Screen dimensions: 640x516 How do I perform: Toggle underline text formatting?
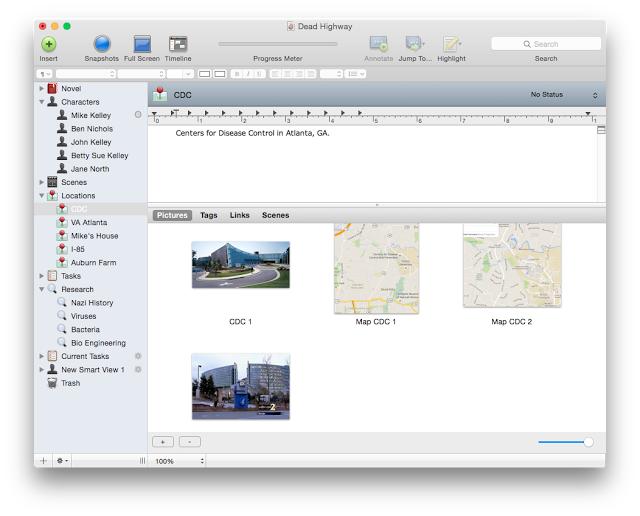[x=259, y=74]
